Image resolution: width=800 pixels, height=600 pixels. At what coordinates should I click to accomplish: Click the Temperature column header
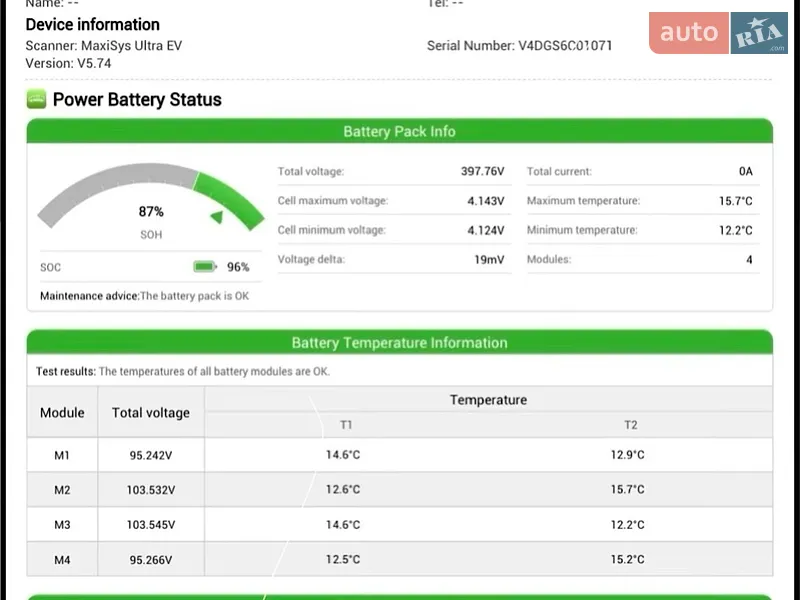coord(488,399)
